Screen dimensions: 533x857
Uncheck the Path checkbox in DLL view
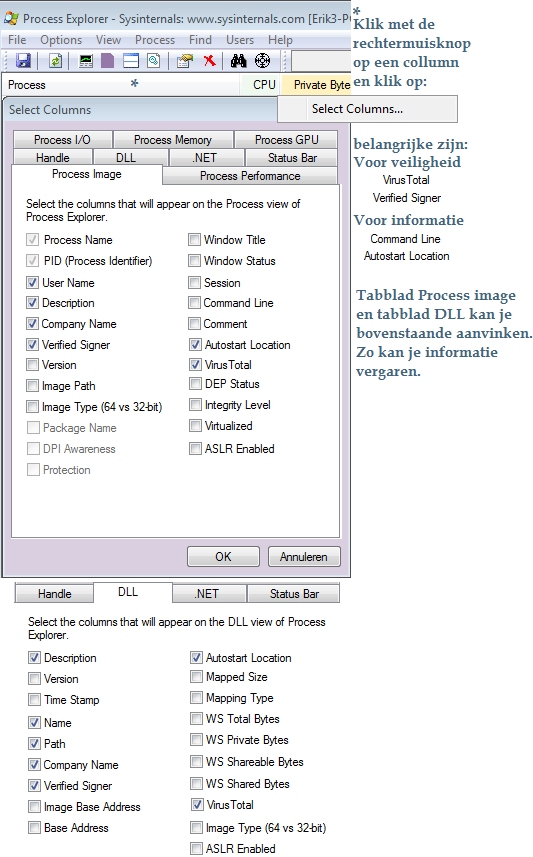pos(34,743)
